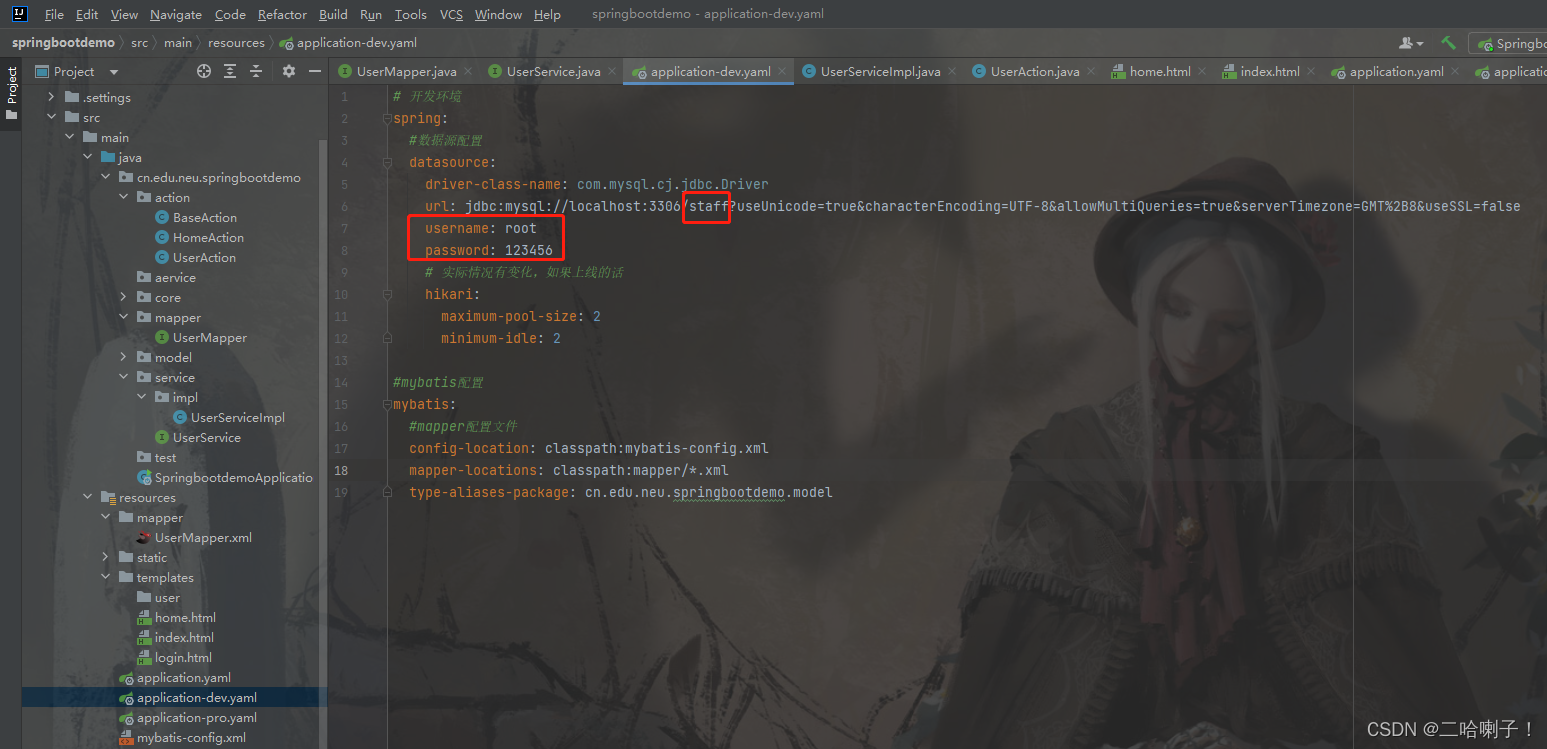This screenshot has height=749, width=1547.
Task: Toggle the Project tool window side button
Action: point(11,93)
